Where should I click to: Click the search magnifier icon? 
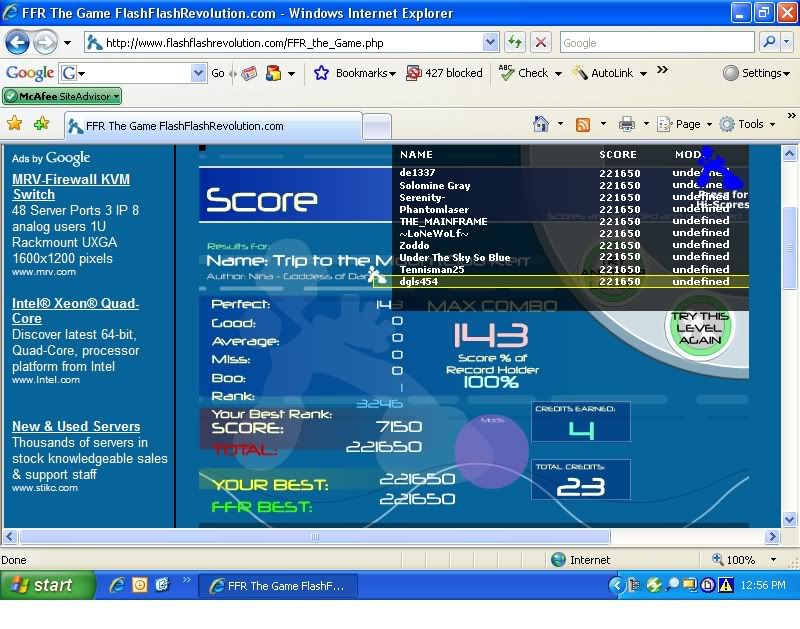tap(770, 43)
